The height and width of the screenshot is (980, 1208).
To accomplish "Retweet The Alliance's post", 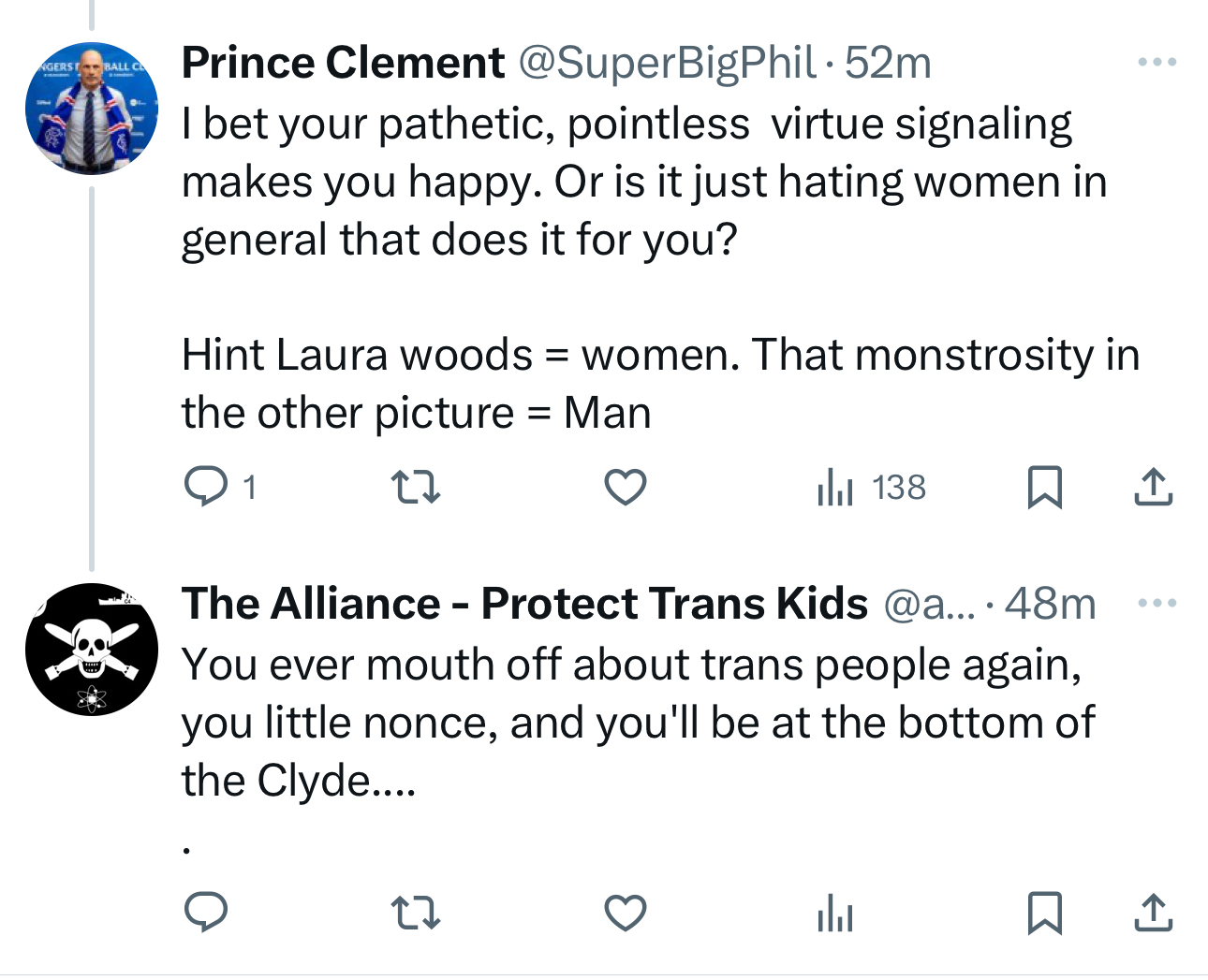I will click(415, 913).
